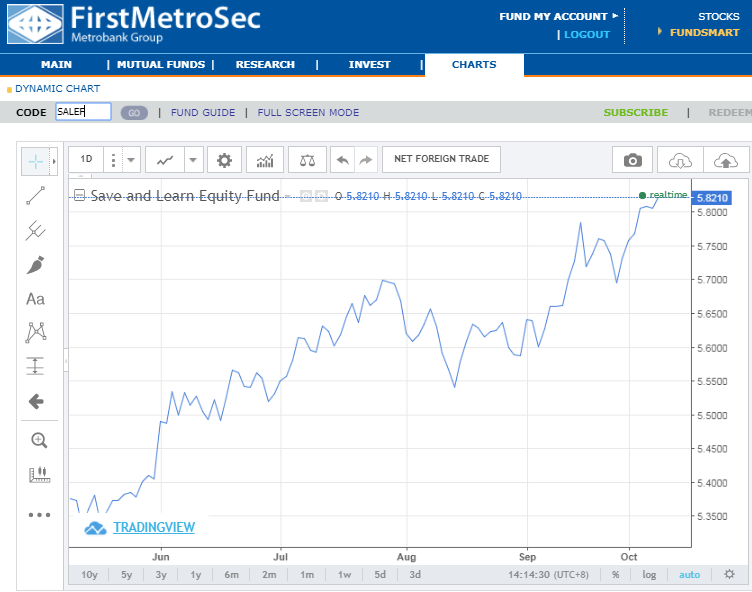Select the measure ruler tool with candles
The width and height of the screenshot is (752, 592).
[x=39, y=474]
